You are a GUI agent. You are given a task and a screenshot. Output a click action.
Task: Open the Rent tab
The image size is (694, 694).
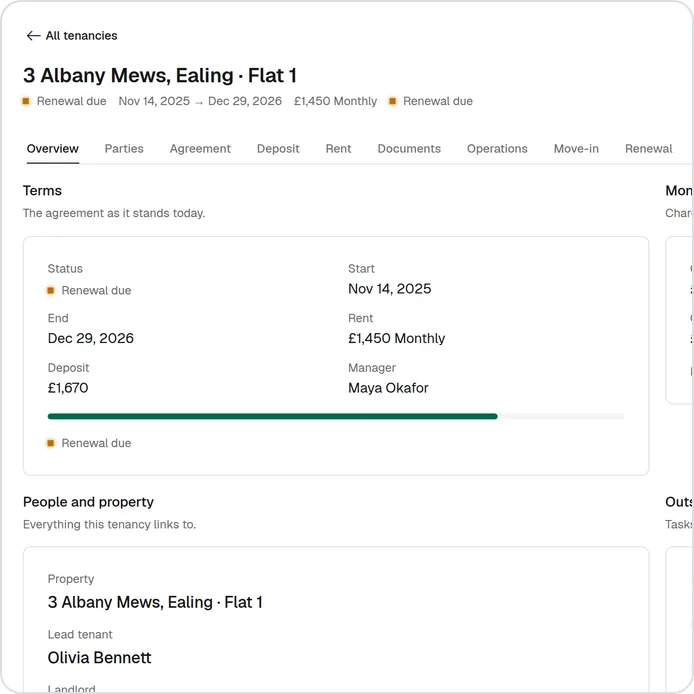(x=338, y=149)
